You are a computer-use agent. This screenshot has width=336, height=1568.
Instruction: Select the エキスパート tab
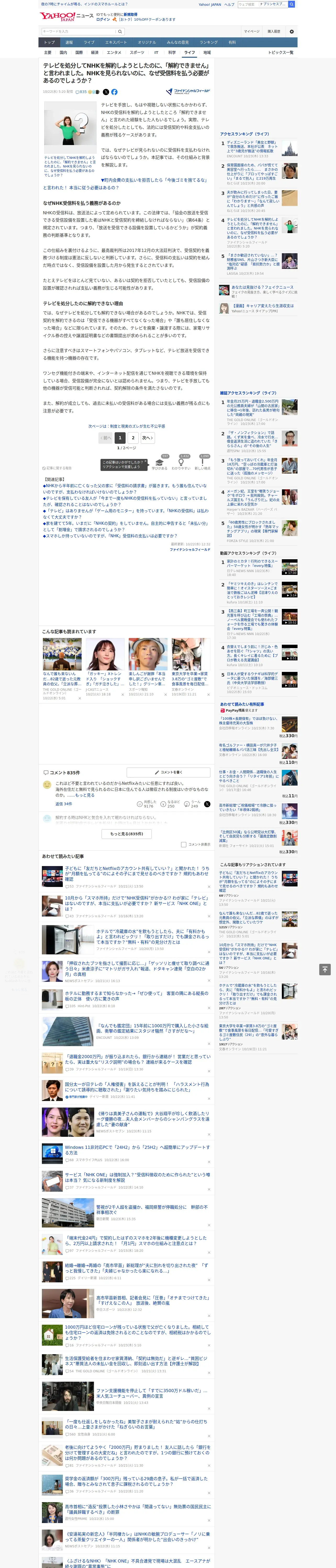coord(116,43)
